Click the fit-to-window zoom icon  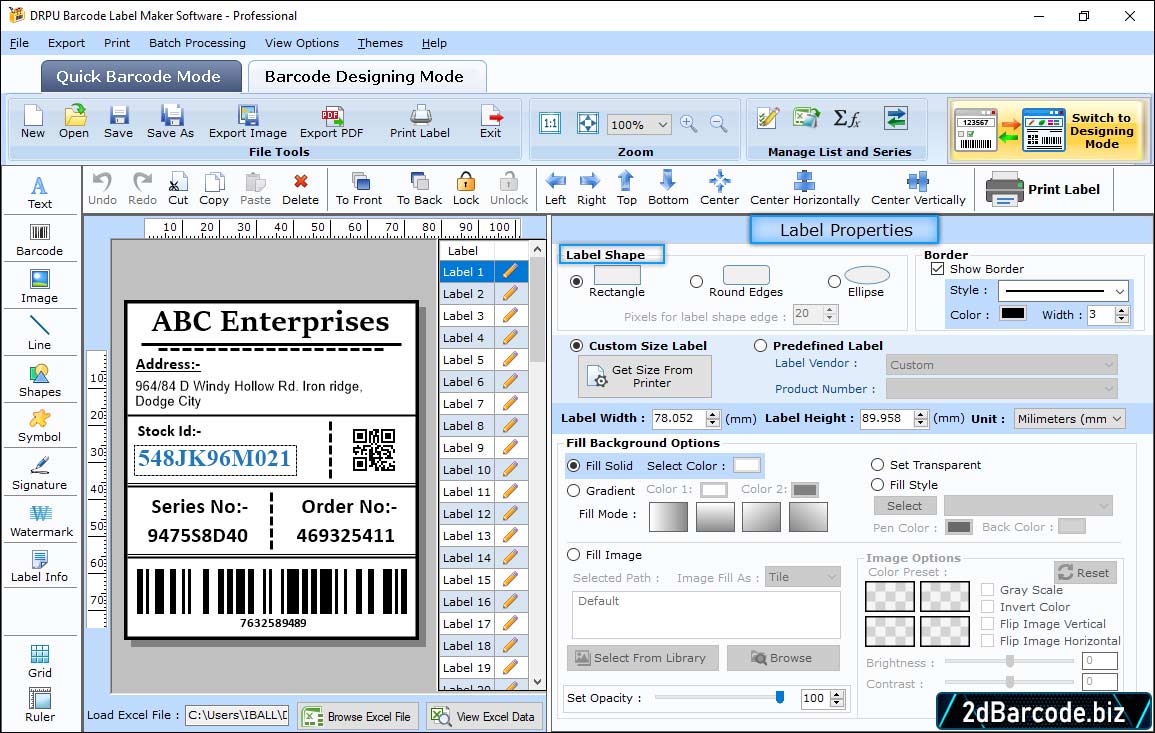(x=588, y=123)
